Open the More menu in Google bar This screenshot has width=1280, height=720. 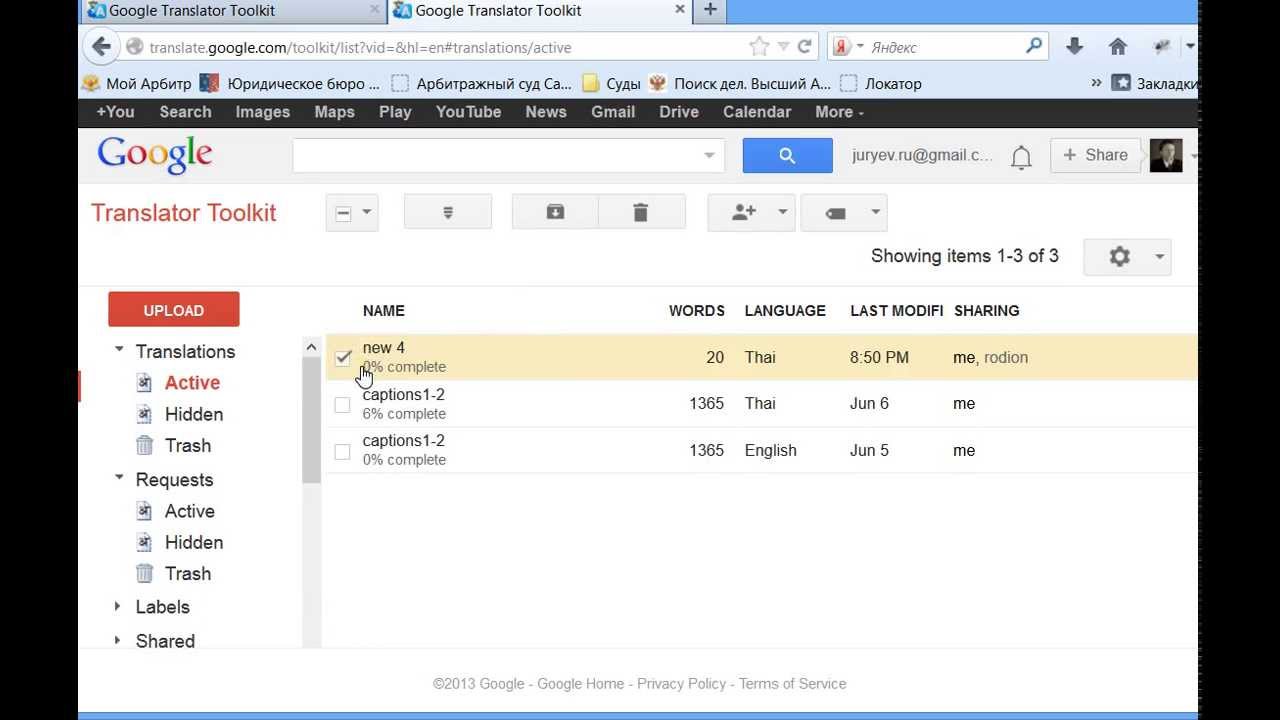point(839,112)
